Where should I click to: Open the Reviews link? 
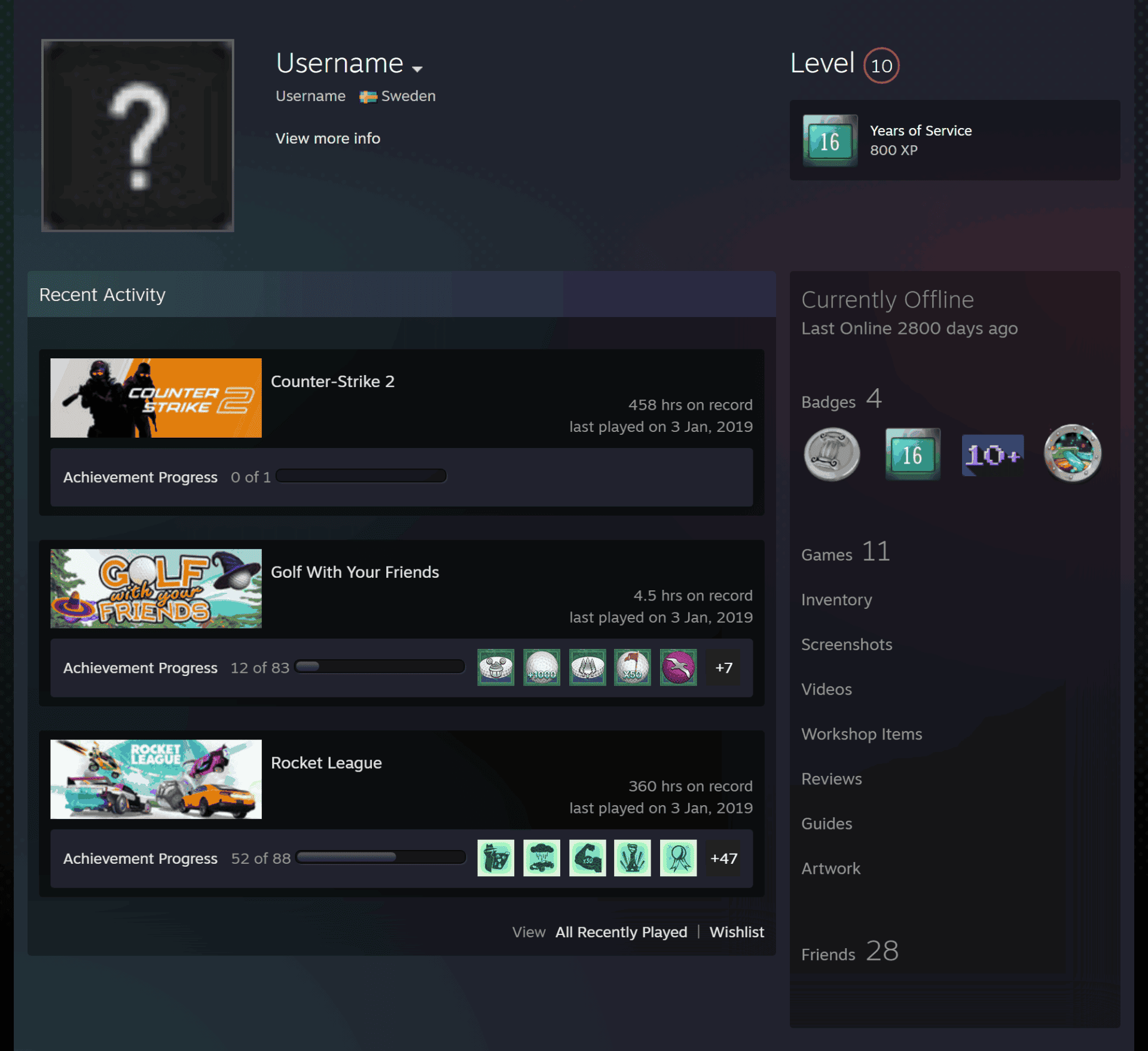832,779
